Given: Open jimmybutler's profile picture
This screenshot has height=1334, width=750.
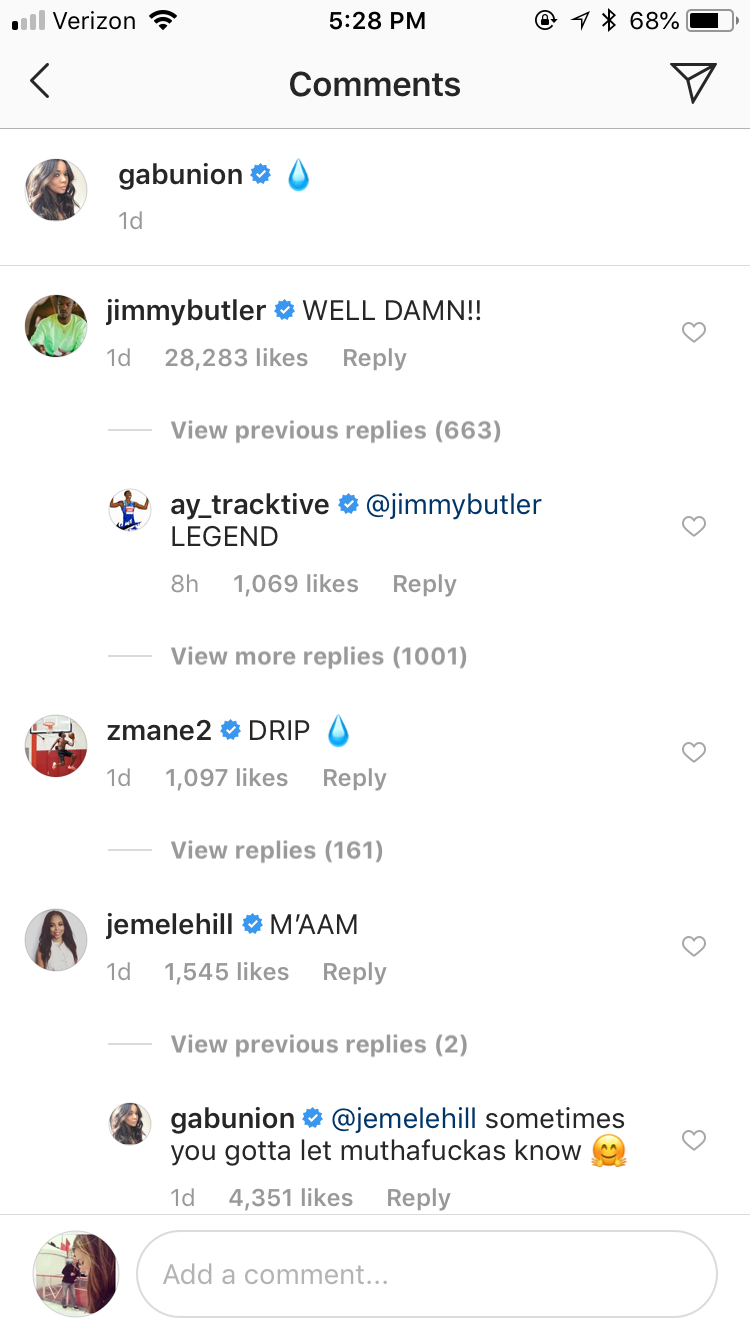Looking at the screenshot, I should pyautogui.click(x=56, y=326).
